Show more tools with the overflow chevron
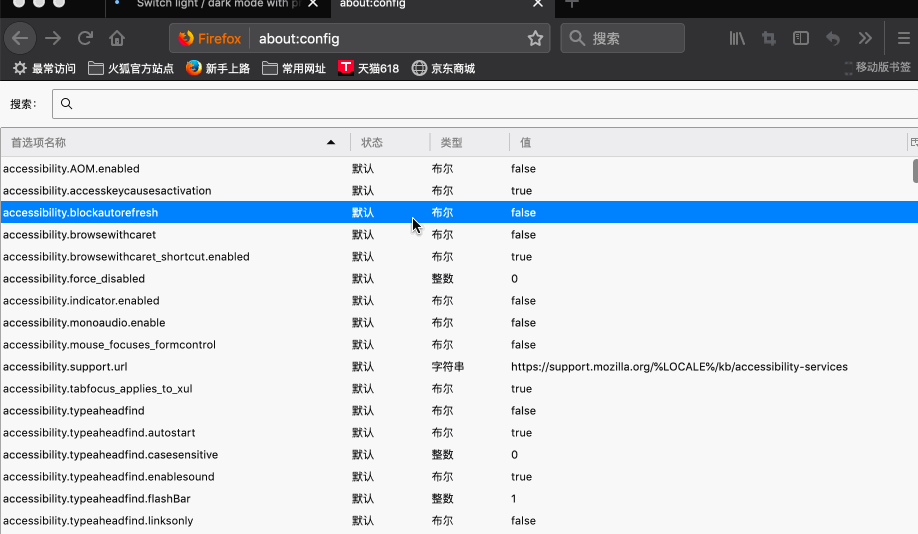The image size is (918, 534). click(x=865, y=39)
